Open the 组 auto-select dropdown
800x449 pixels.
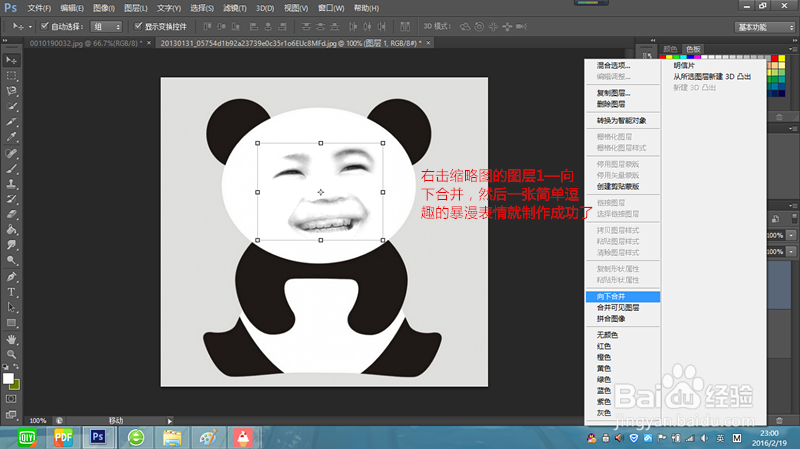point(106,27)
